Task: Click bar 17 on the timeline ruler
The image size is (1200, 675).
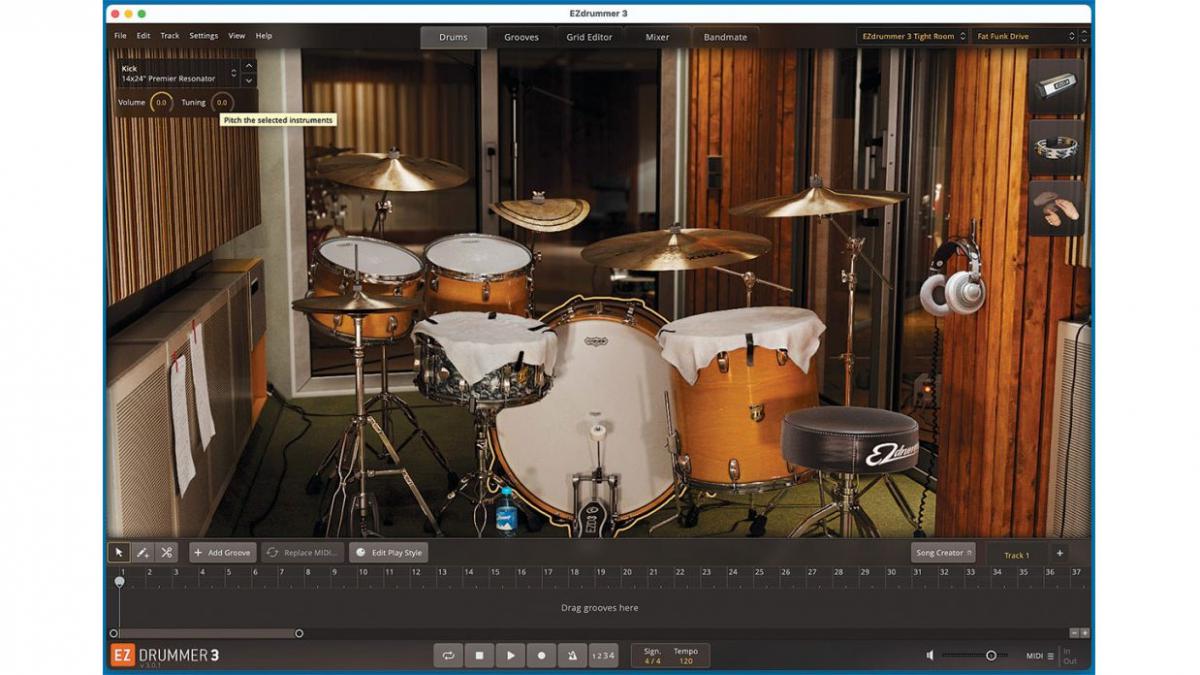Action: point(547,573)
